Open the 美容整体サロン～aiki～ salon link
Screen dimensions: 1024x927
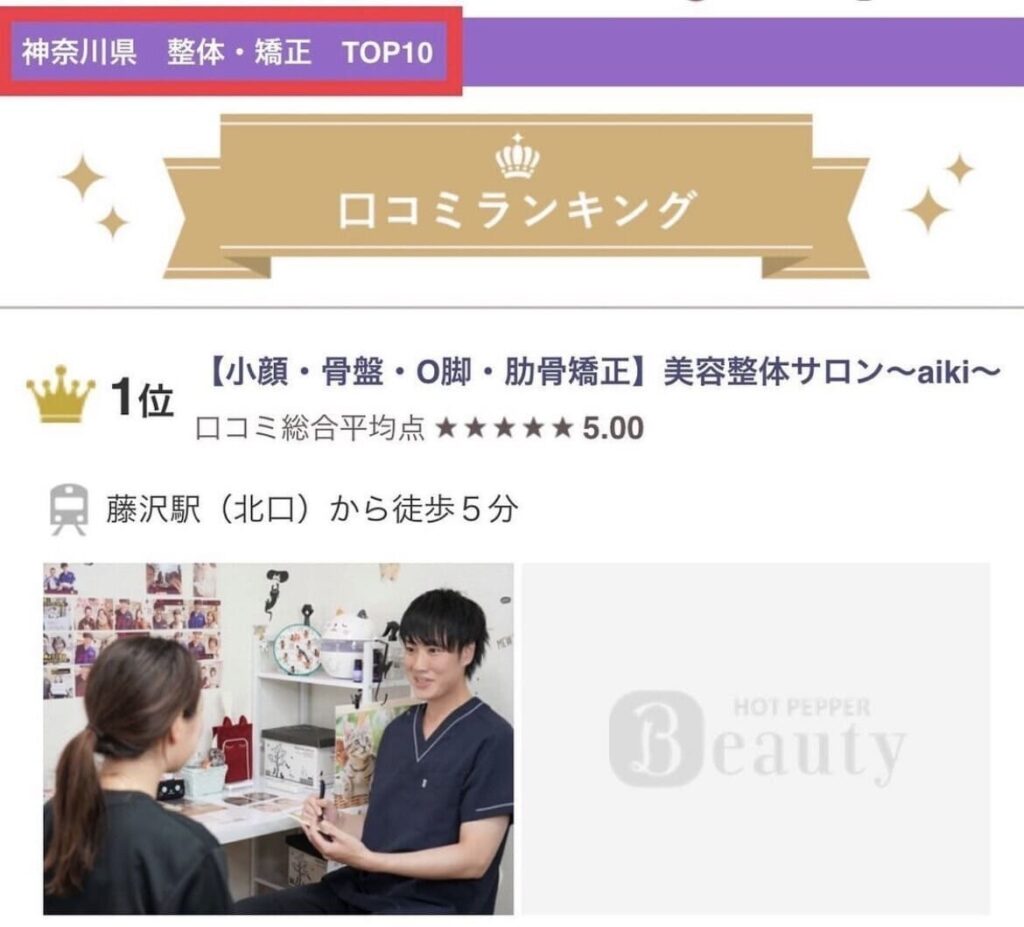832,373
